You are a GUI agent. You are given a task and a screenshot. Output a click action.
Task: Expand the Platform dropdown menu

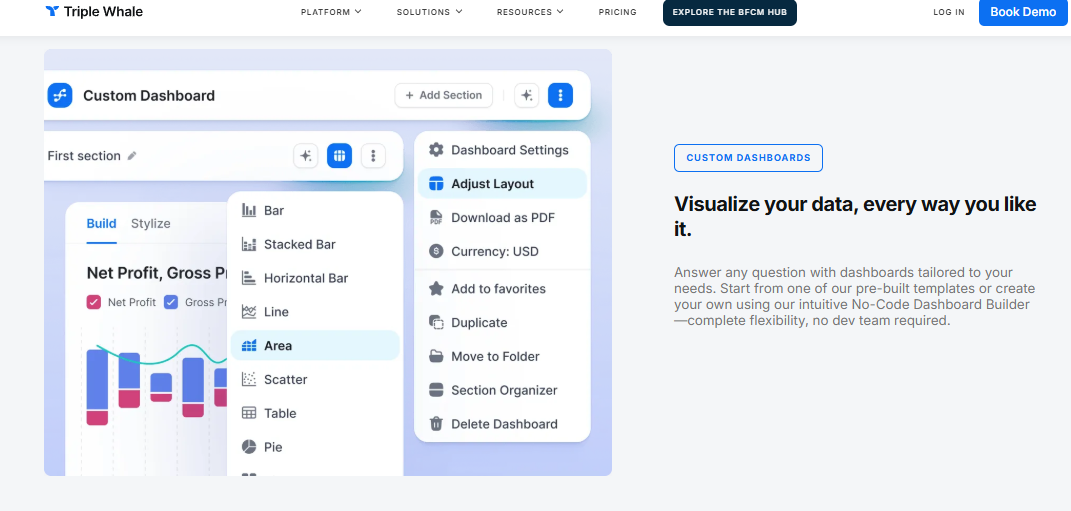click(x=331, y=12)
